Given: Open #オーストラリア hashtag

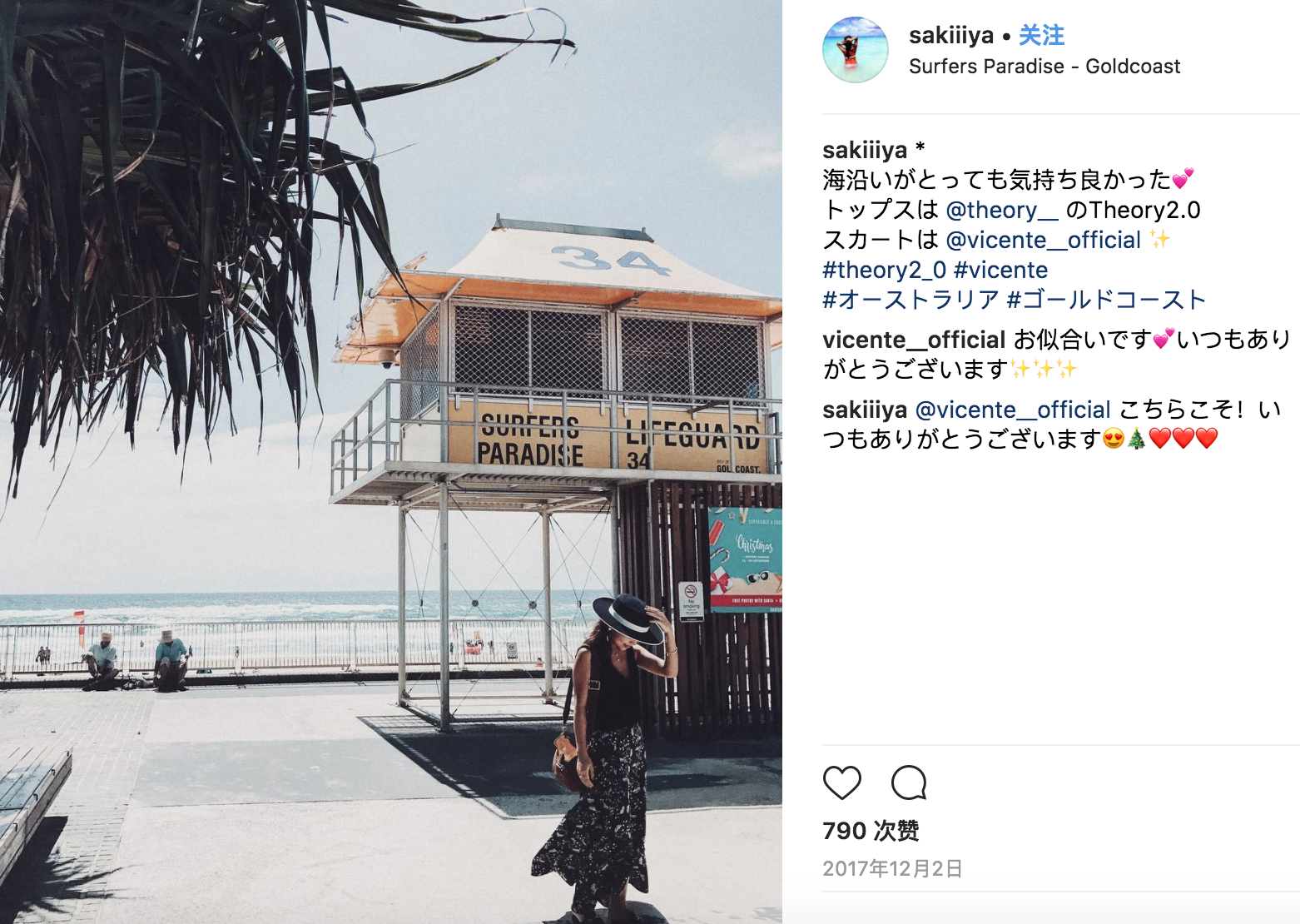Looking at the screenshot, I should pyautogui.click(x=910, y=300).
